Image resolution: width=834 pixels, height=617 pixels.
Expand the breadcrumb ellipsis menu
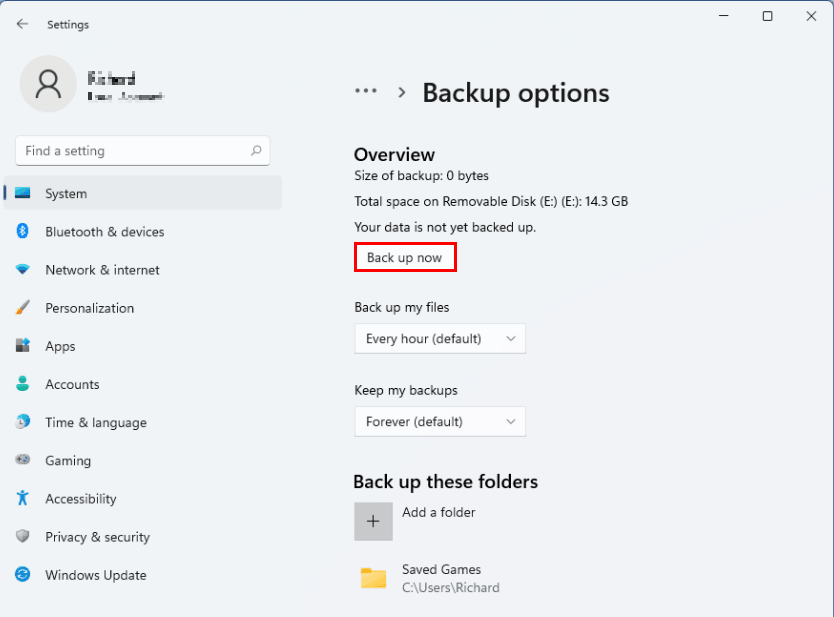click(366, 92)
